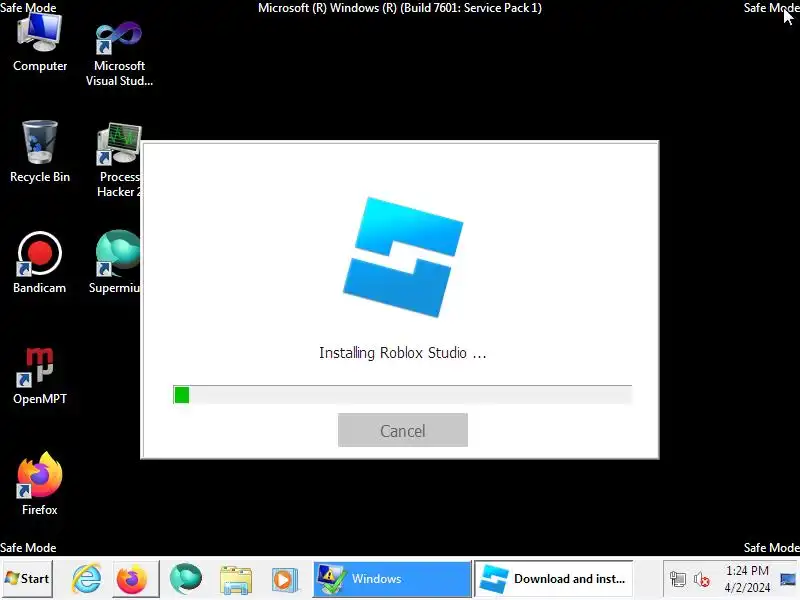800x600 pixels.
Task: Select the OpenMPT desktop shortcut
Action: click(x=40, y=375)
